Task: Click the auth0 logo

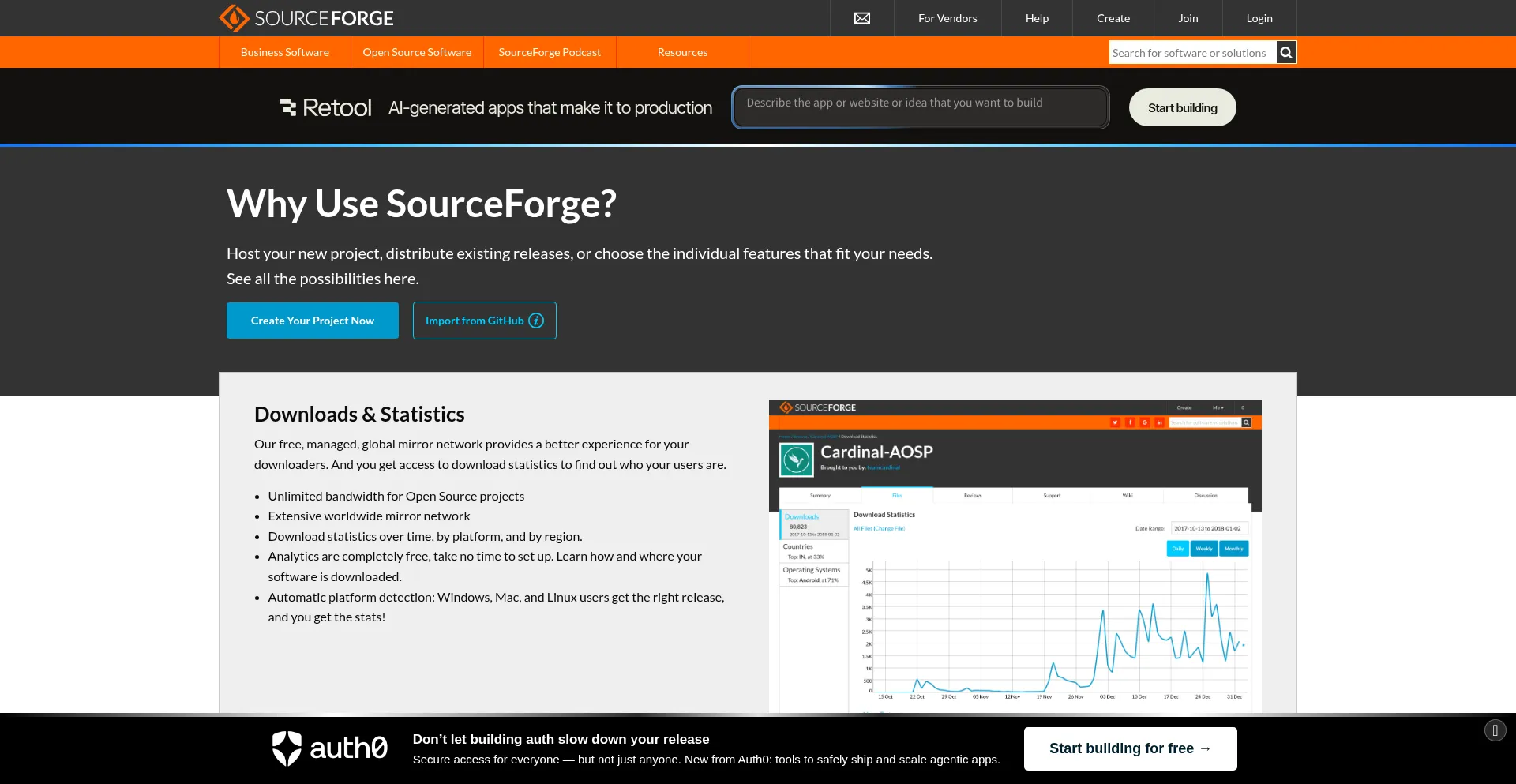Action: [329, 748]
